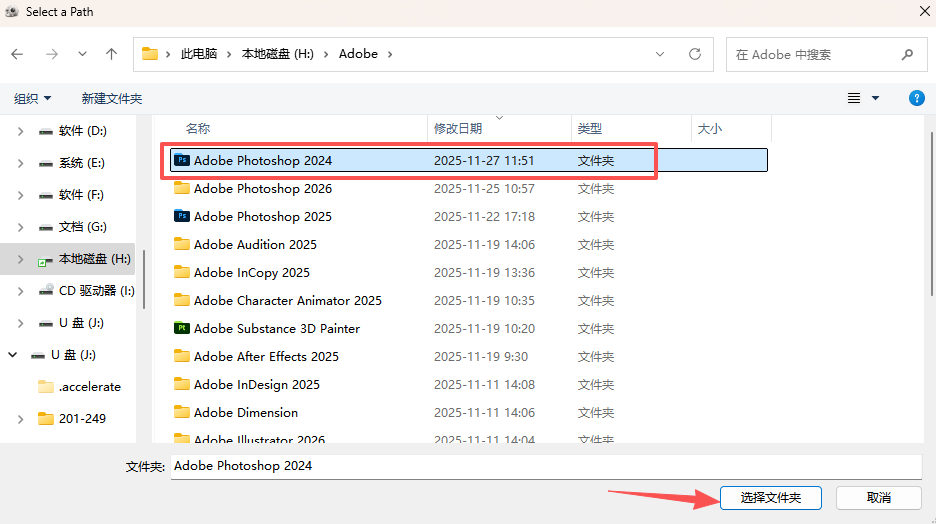Open the help question mark icon
936x524 pixels.
(x=916, y=98)
